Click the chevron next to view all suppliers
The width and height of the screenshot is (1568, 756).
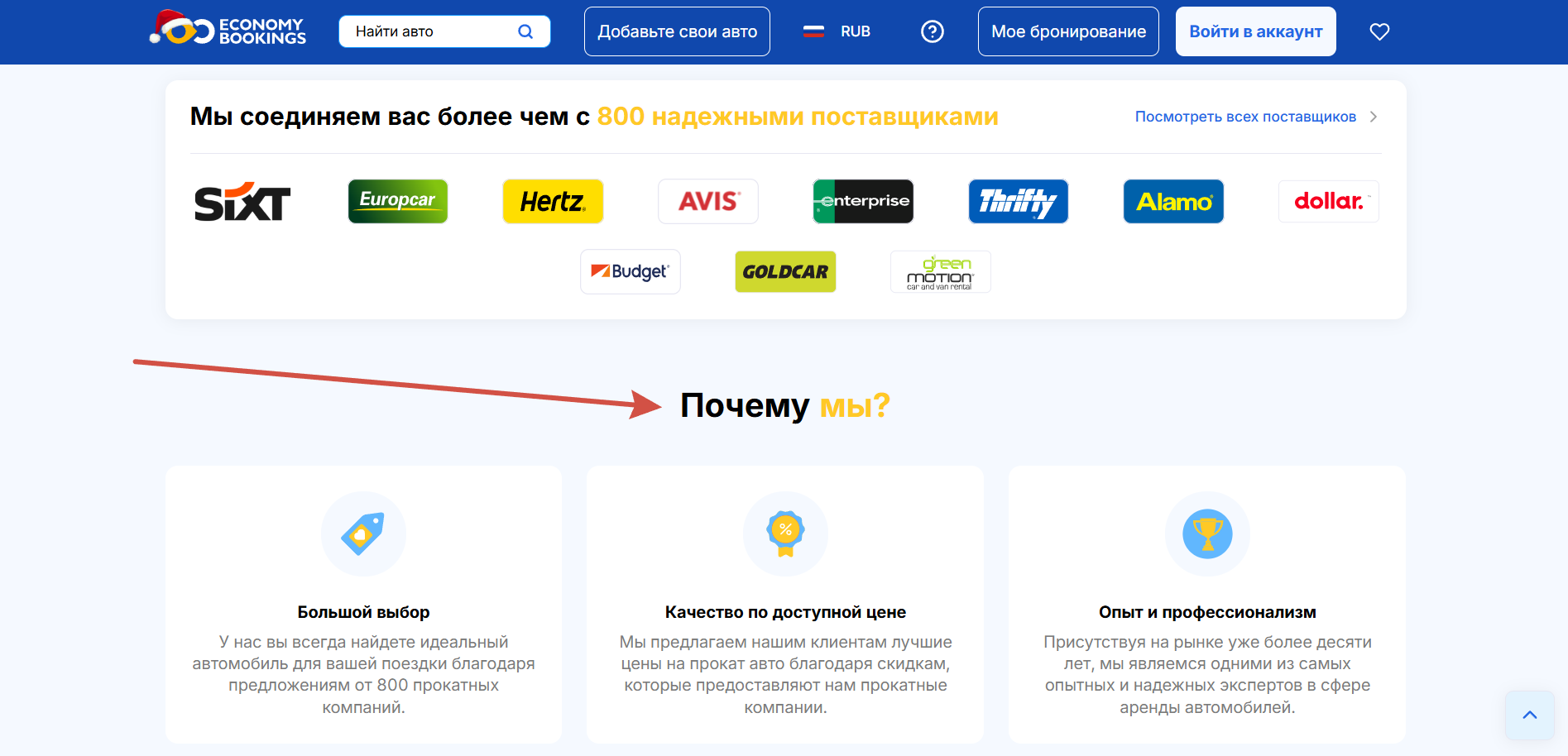pyautogui.click(x=1374, y=117)
